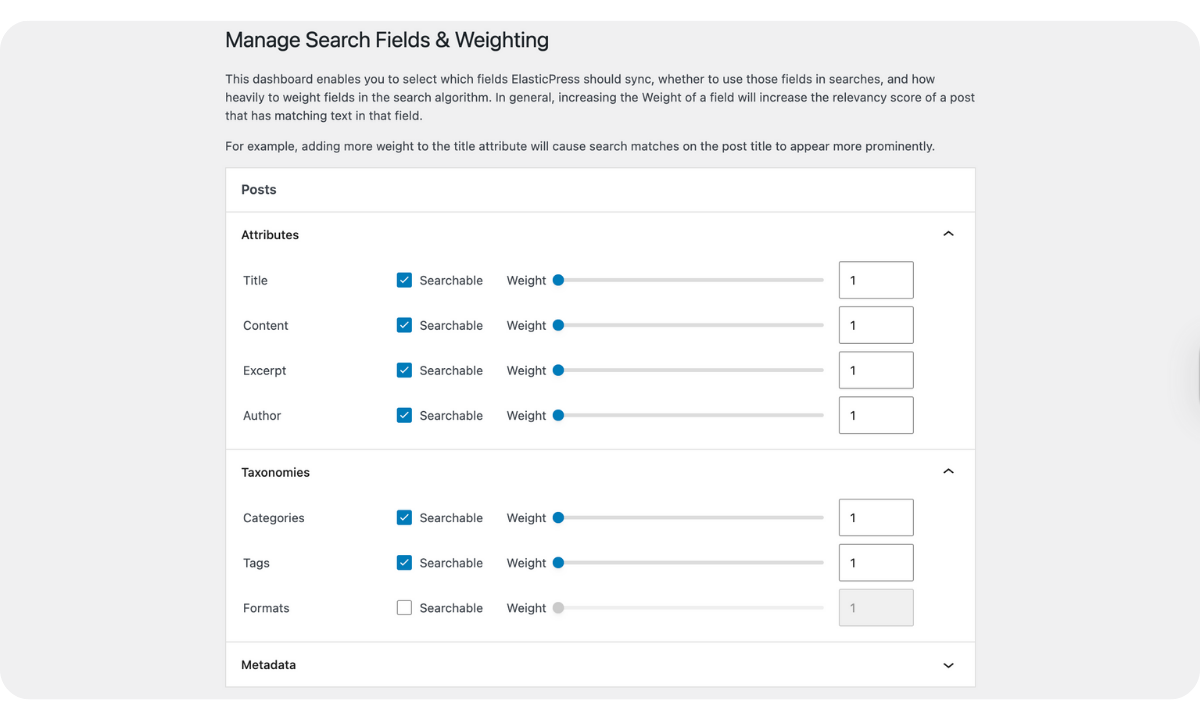Collapse the Attributes section chevron
Image resolution: width=1200 pixels, height=720 pixels.
(x=948, y=235)
